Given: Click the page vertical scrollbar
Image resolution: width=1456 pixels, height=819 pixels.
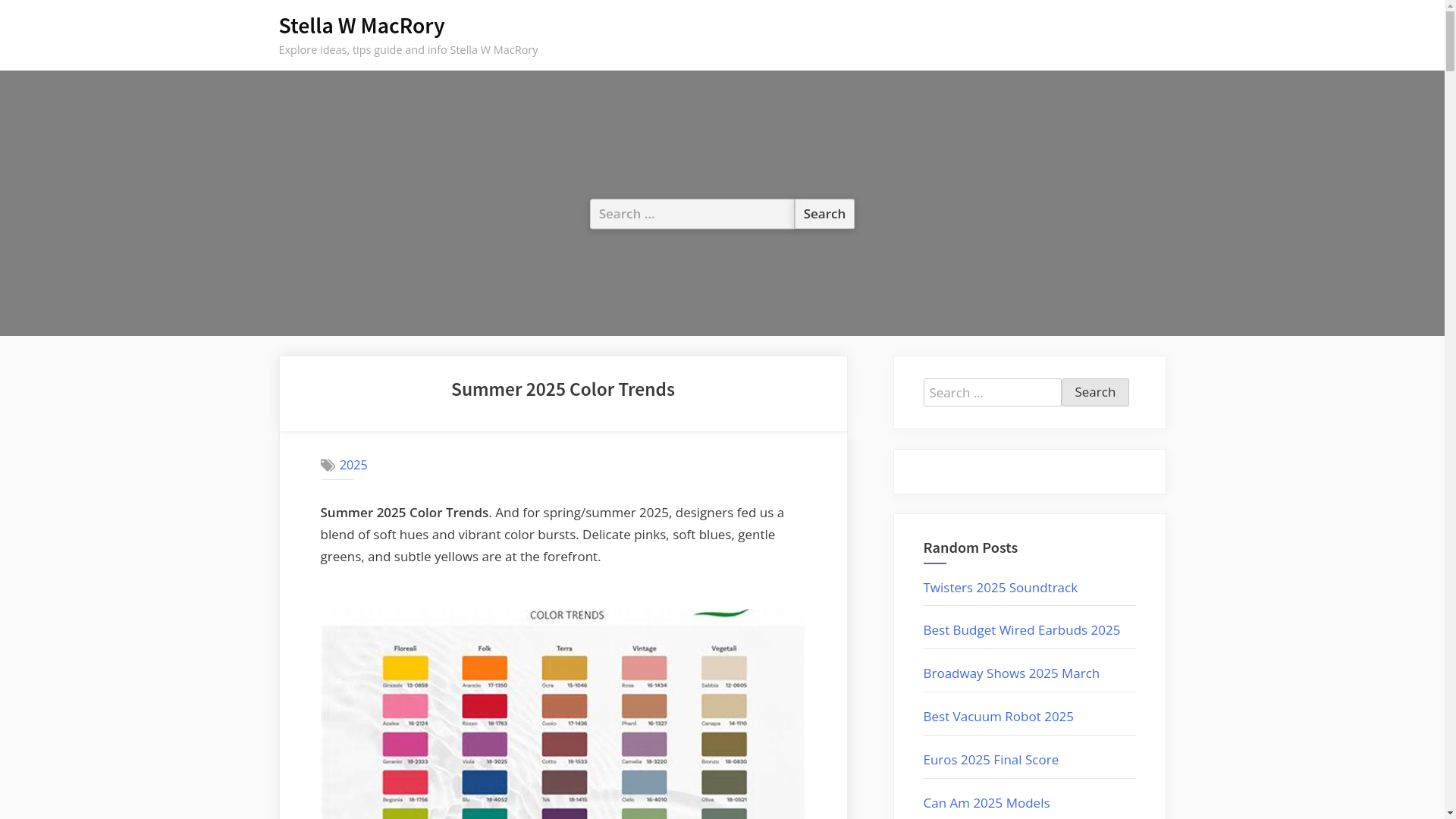Looking at the screenshot, I should (1450, 409).
